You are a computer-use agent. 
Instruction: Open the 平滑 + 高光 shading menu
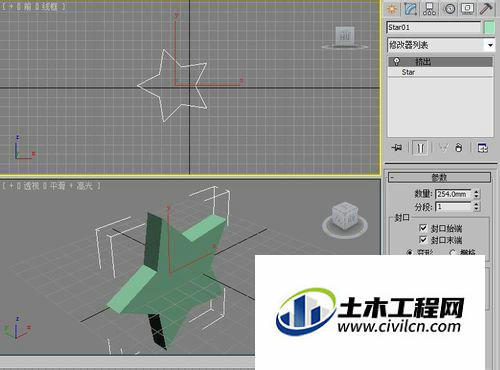click(x=71, y=186)
